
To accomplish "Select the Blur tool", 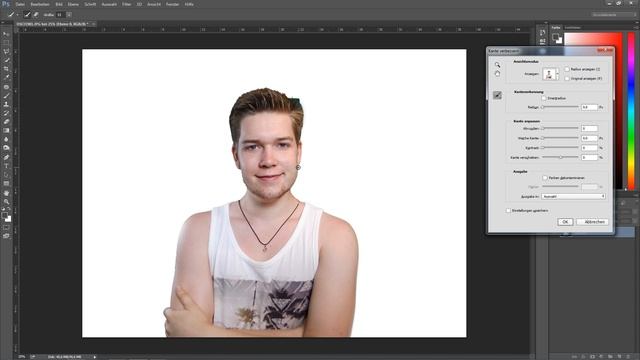I will point(6,139).
